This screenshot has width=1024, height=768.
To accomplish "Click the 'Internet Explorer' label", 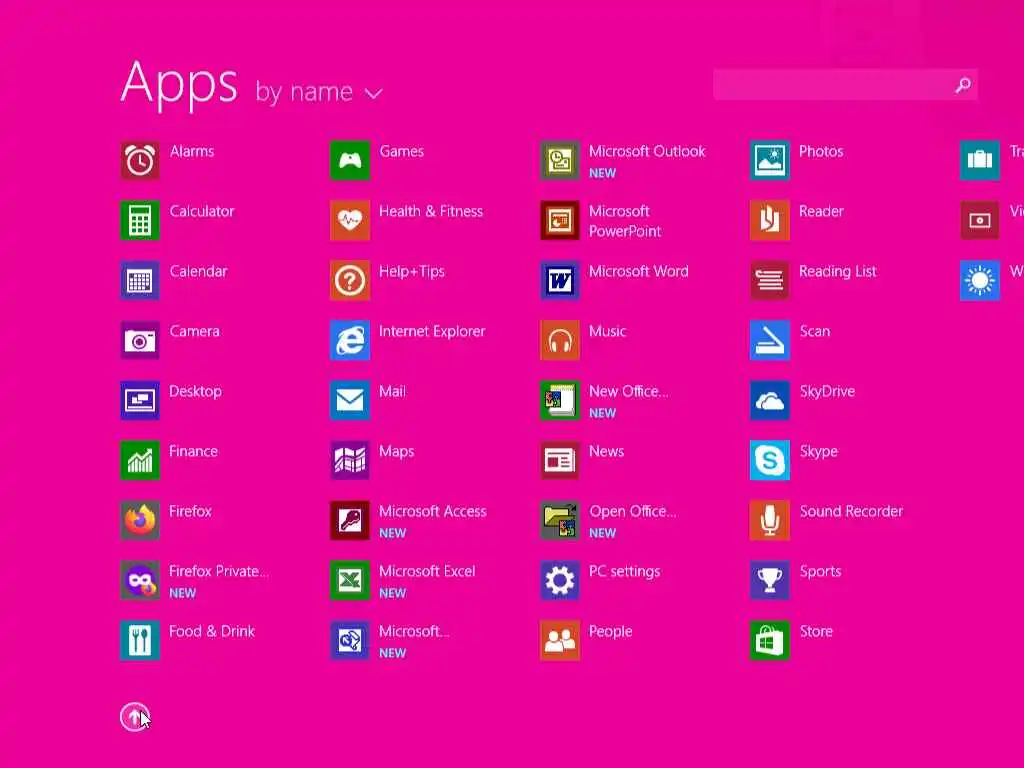I will click(432, 331).
